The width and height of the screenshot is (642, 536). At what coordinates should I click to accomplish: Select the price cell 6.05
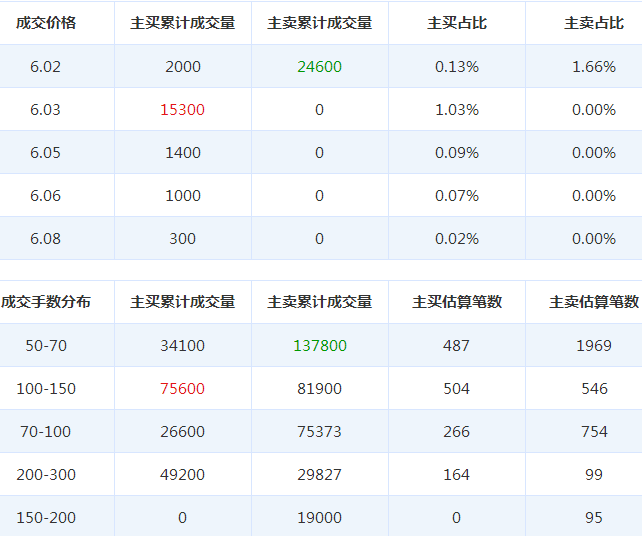(x=45, y=153)
